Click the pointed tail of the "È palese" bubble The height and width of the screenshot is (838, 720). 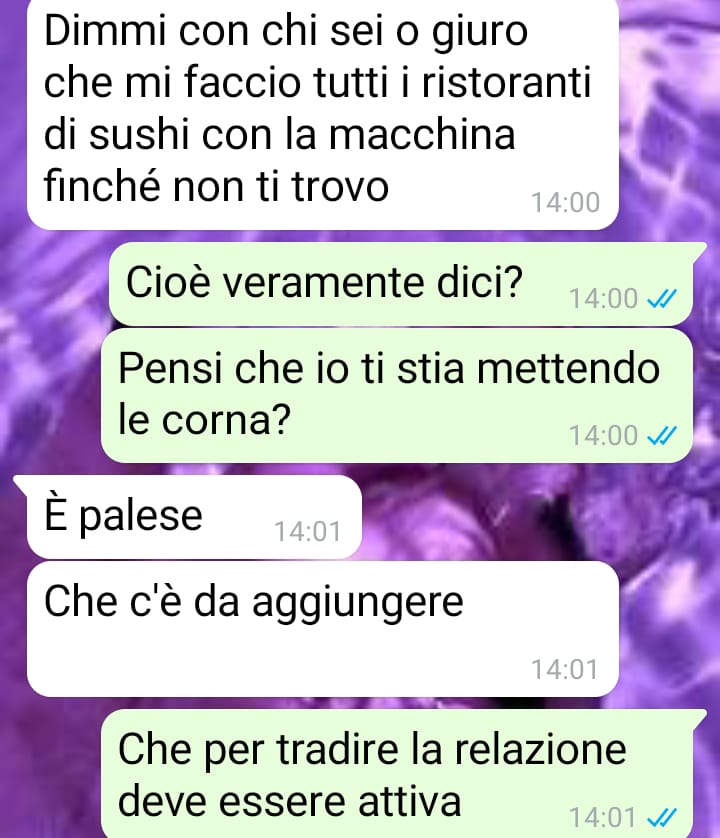(20, 483)
